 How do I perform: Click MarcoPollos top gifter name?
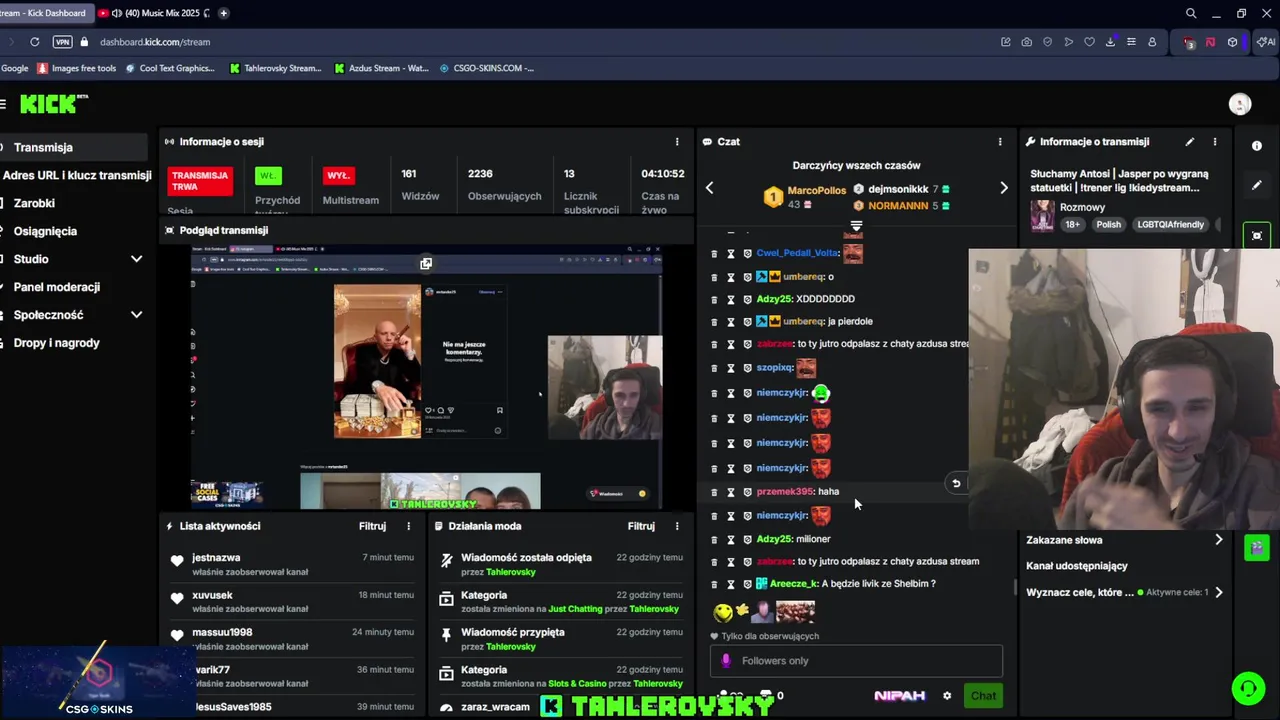click(x=816, y=190)
